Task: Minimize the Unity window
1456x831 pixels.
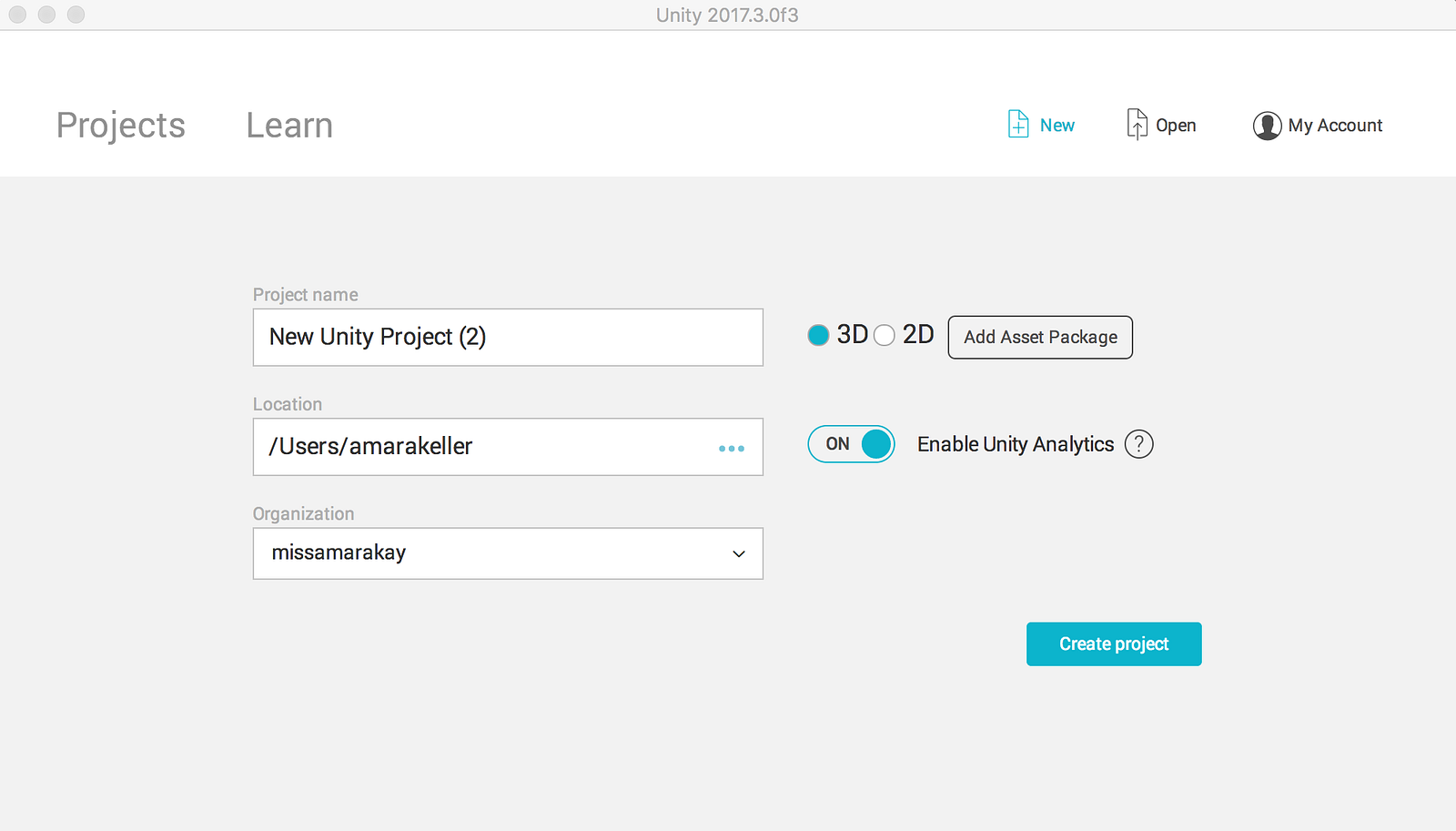Action: coord(46,15)
